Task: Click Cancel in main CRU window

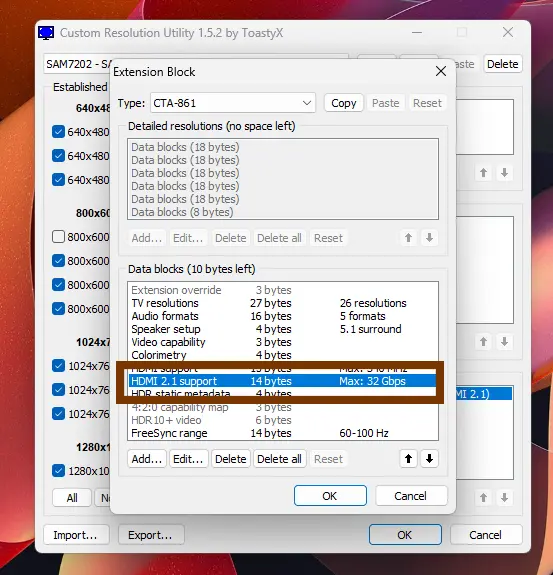Action: 486,535
